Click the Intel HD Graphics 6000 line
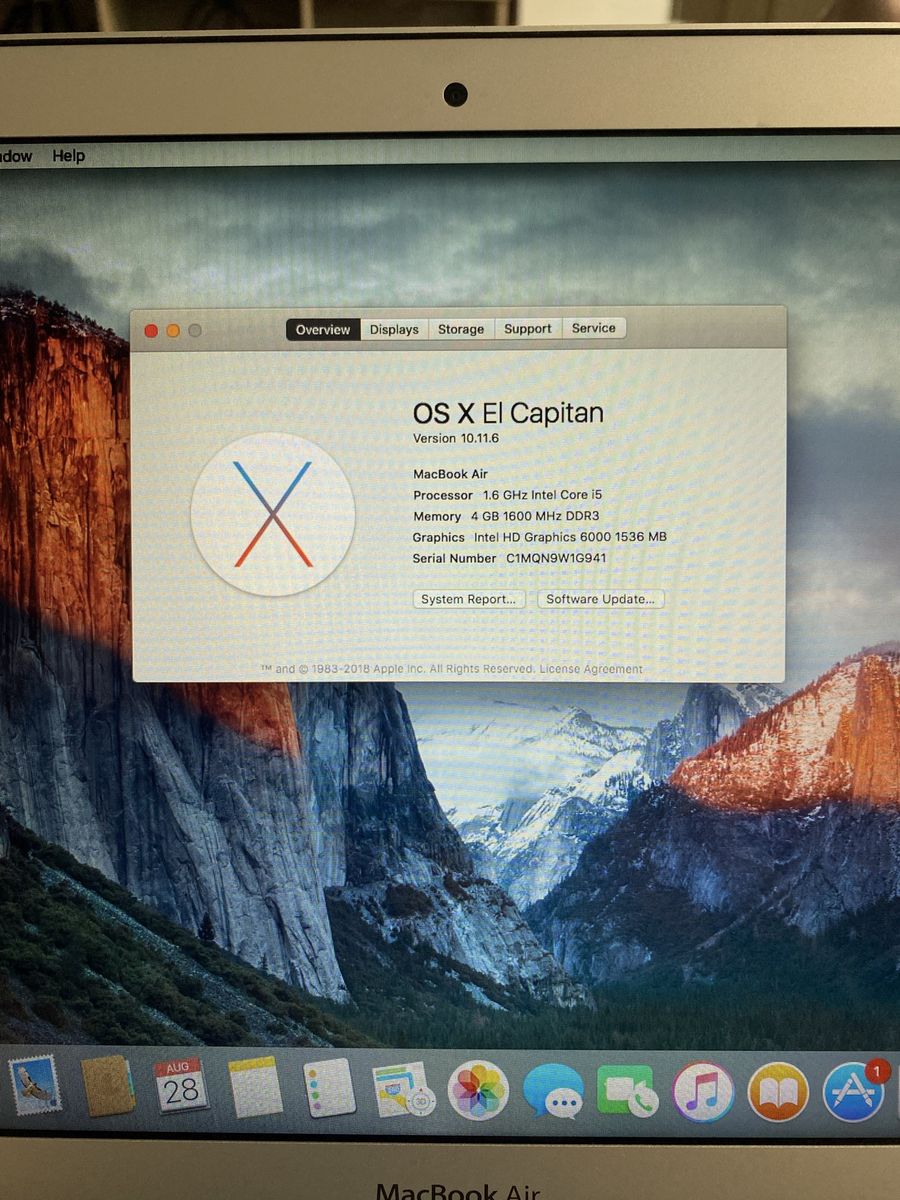The width and height of the screenshot is (900, 1200). pos(540,537)
